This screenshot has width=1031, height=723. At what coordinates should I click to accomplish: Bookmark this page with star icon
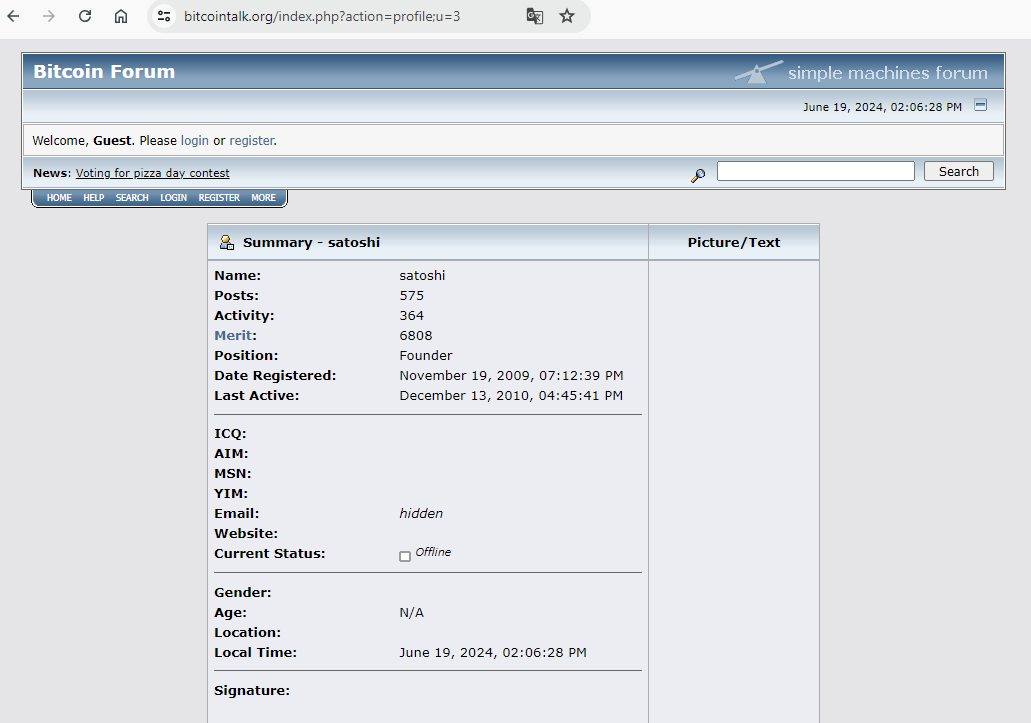point(567,16)
